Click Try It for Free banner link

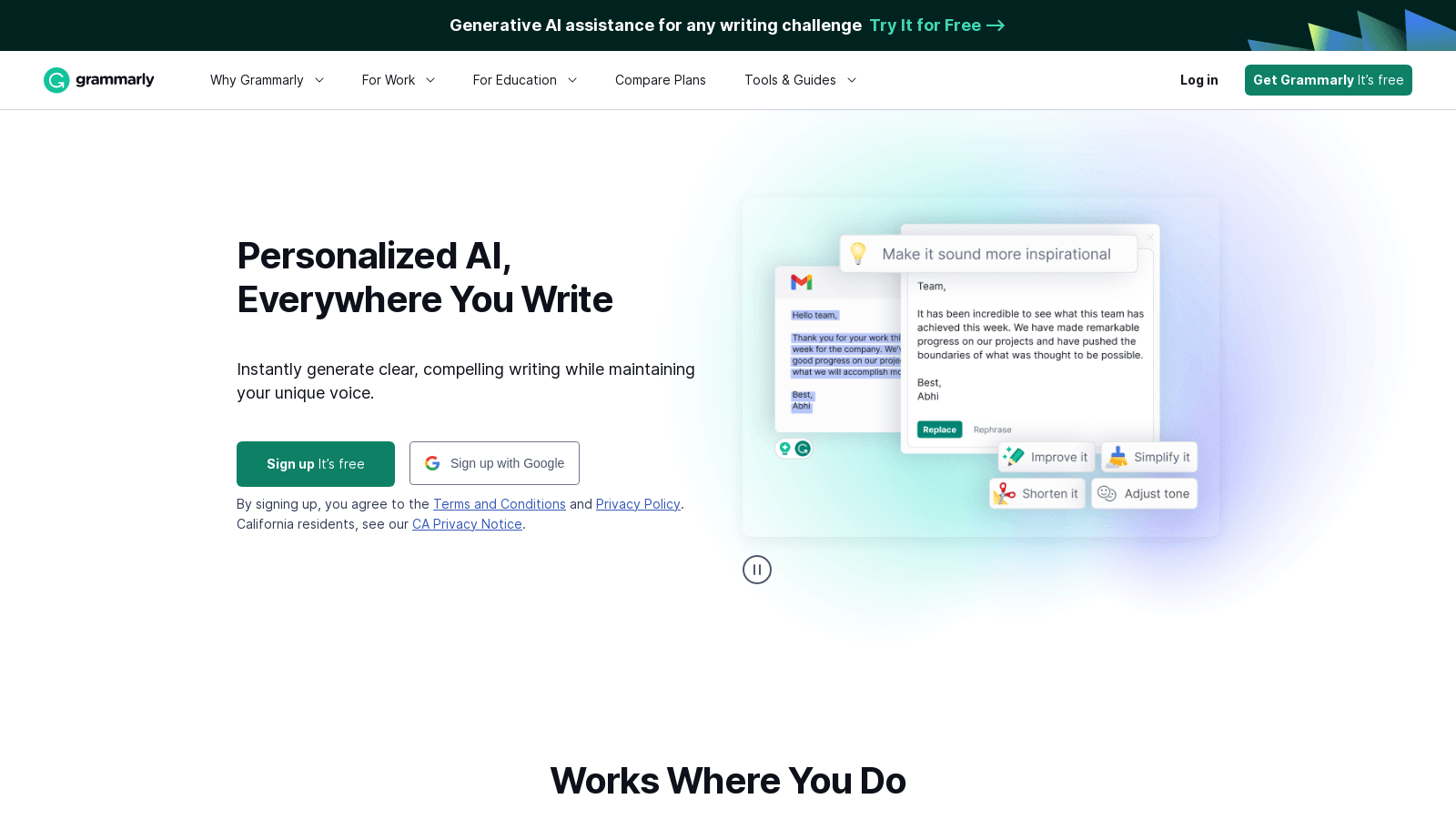tap(937, 25)
